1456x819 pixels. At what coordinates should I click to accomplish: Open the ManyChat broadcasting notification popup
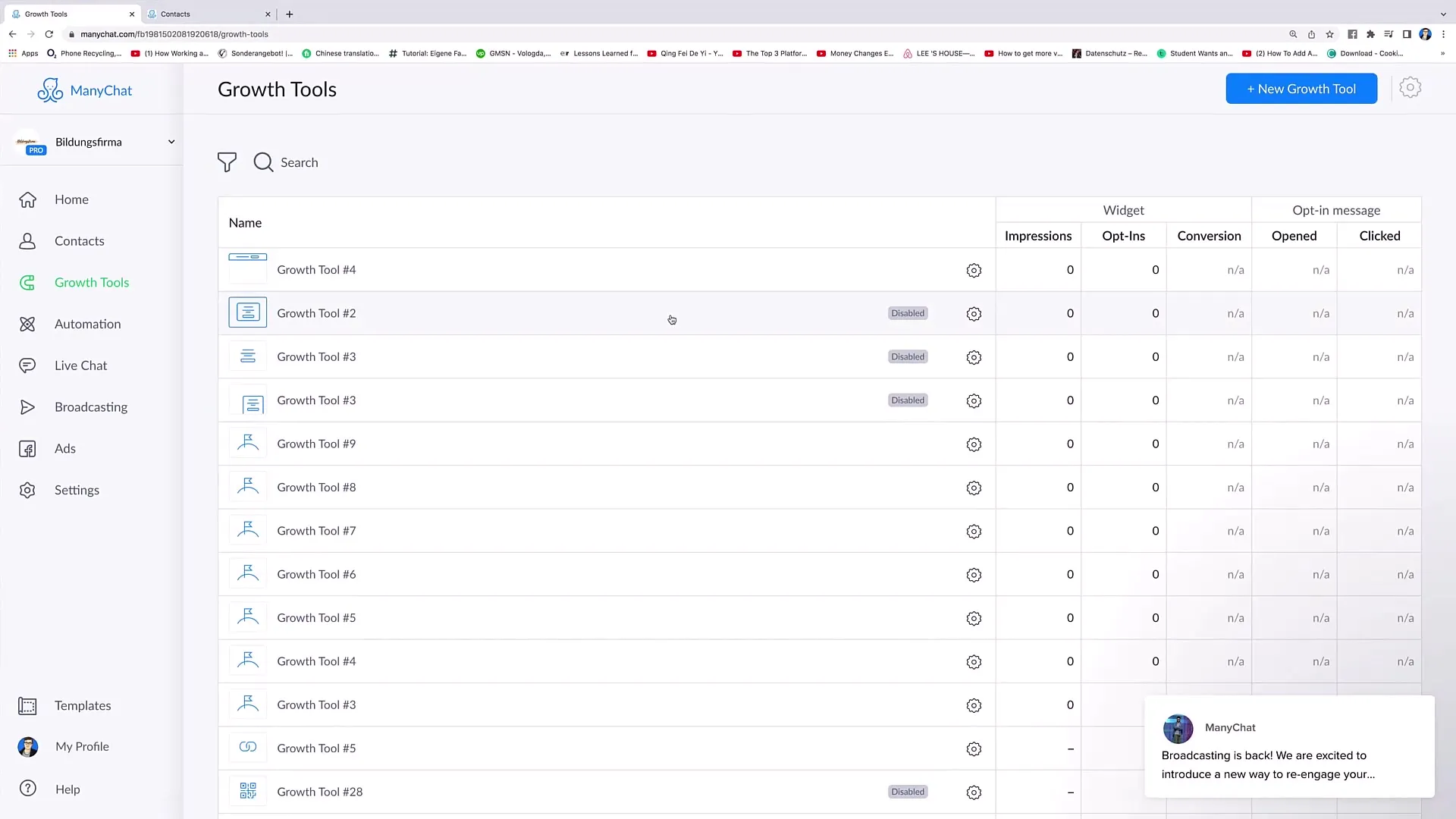click(x=1289, y=746)
